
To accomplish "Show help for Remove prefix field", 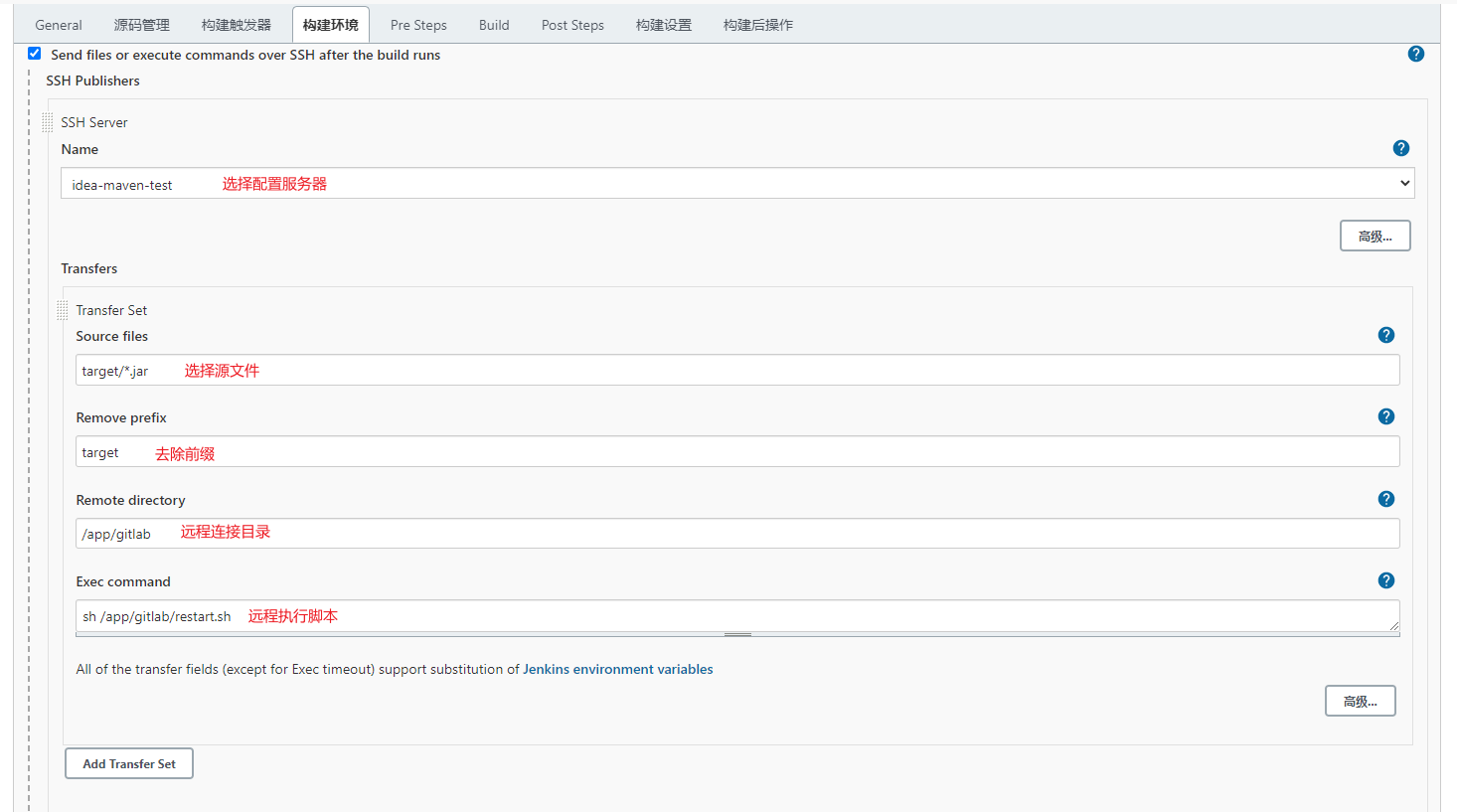I will coord(1386,416).
